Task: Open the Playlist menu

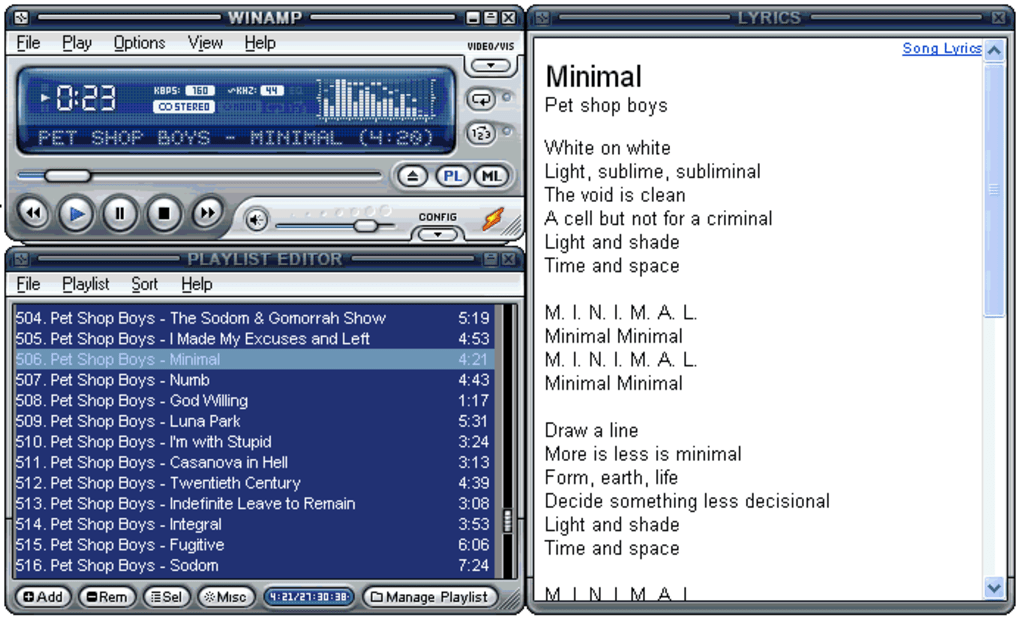Action: [86, 284]
